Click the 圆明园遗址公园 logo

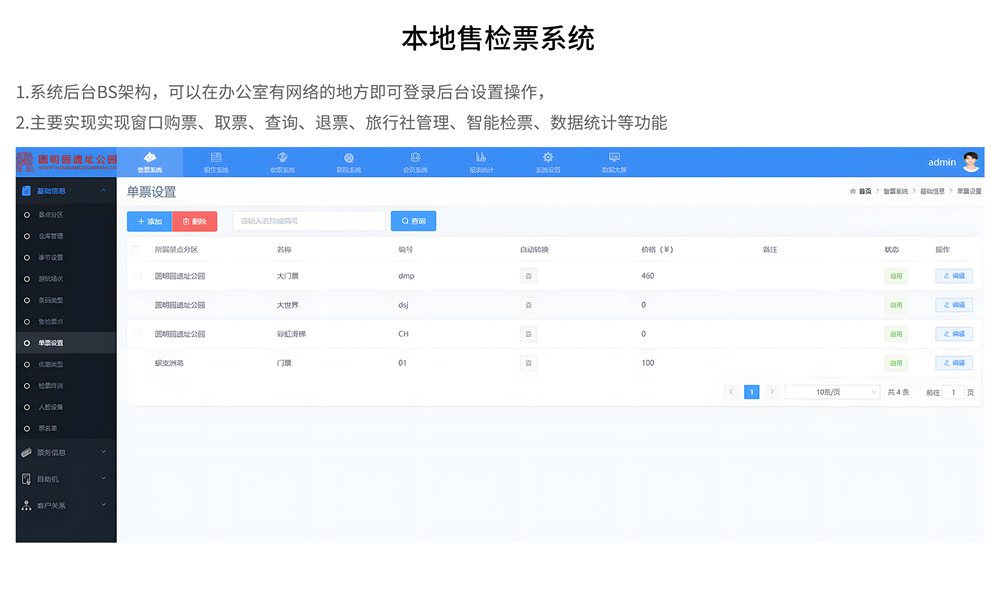[x=67, y=162]
